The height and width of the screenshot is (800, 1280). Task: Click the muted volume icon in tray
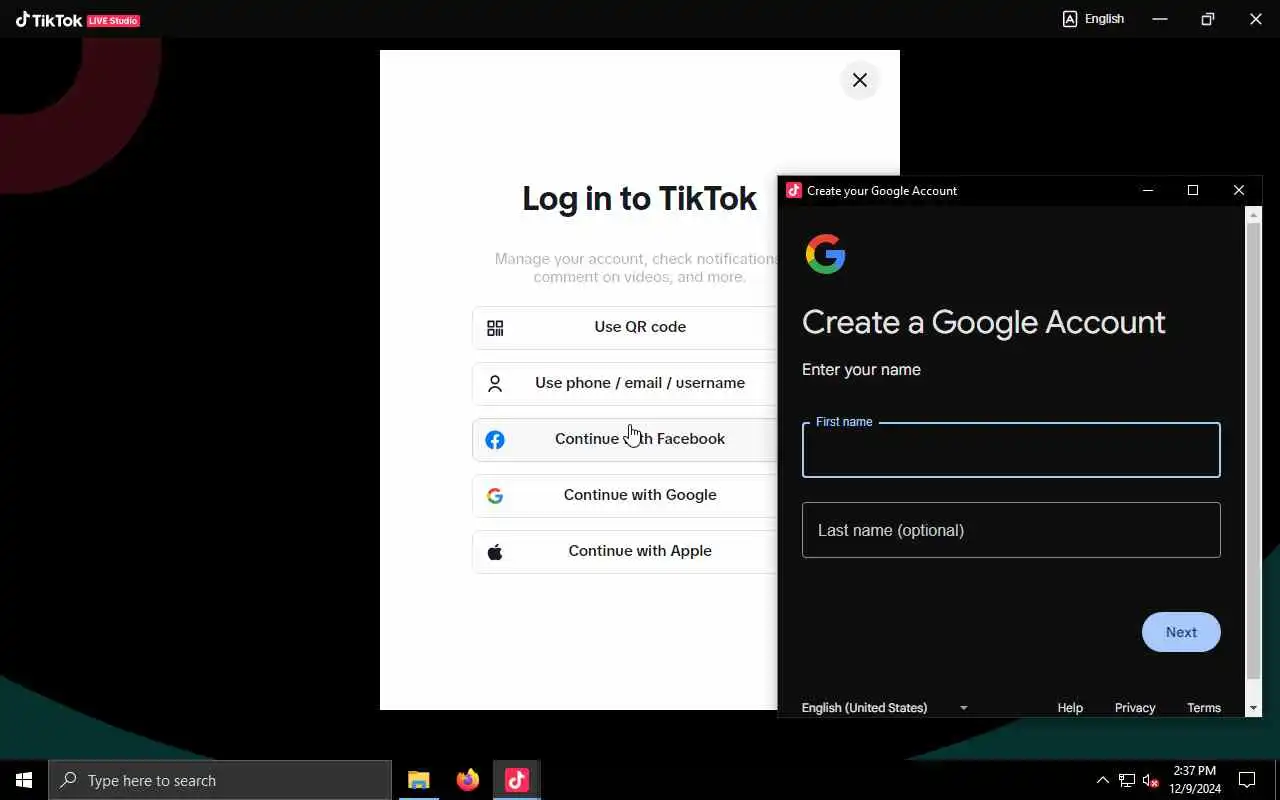[1151, 780]
